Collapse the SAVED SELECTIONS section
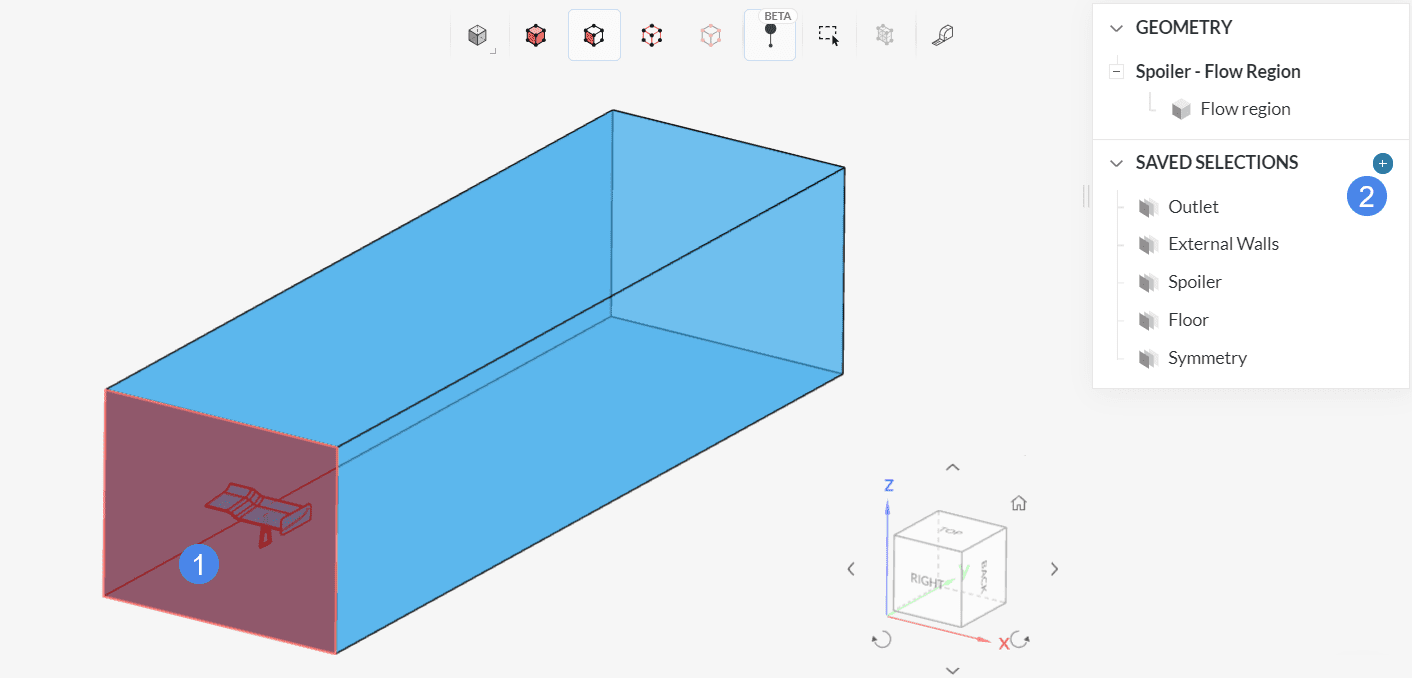1412x678 pixels. (x=1116, y=163)
